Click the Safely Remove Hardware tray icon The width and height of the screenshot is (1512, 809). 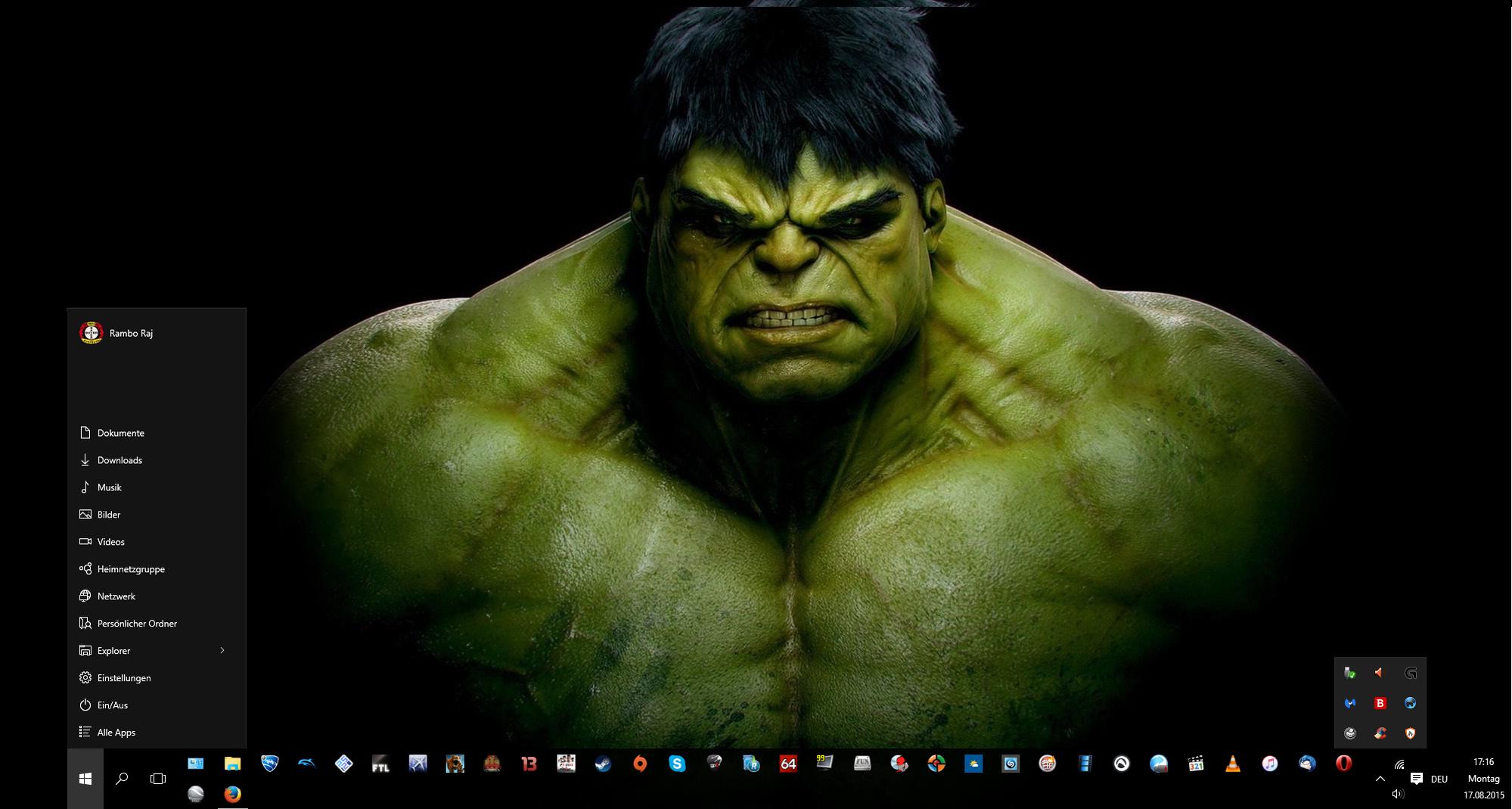(1350, 673)
